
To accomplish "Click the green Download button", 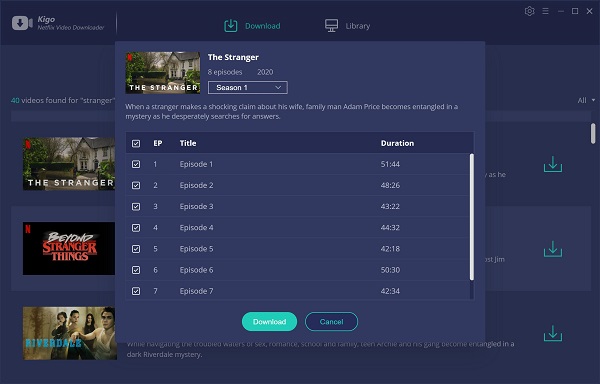I will point(269,322).
